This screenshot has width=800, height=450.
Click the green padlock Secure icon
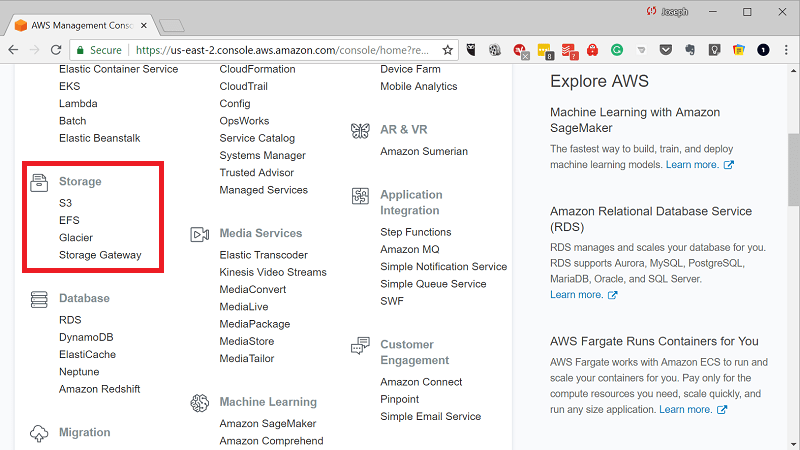tap(80, 50)
